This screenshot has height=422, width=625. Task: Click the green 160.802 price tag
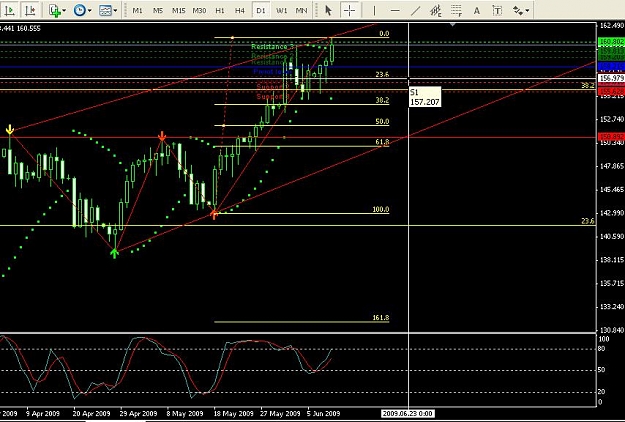(x=611, y=42)
